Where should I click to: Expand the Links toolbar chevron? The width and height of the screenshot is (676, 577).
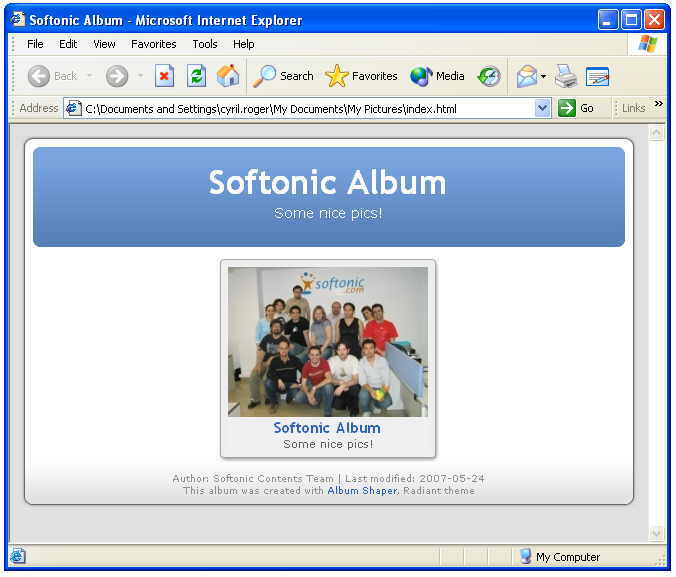coord(659,104)
